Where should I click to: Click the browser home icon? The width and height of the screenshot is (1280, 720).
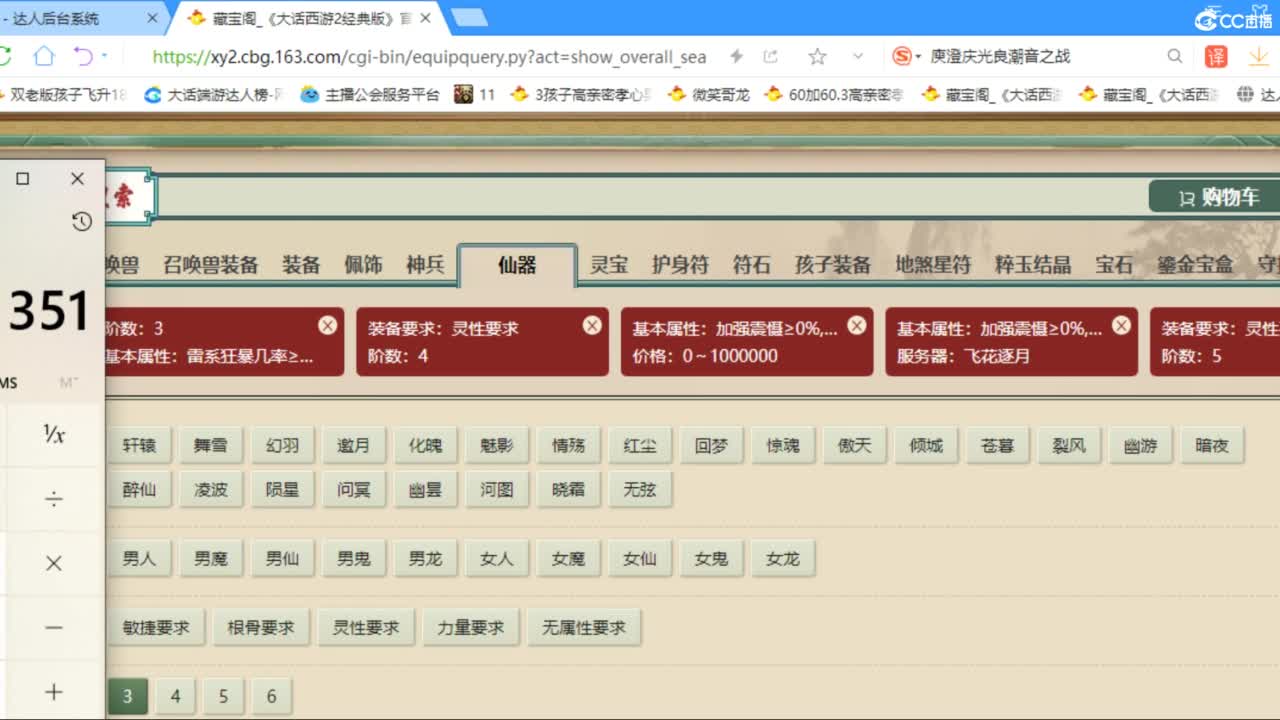44,56
